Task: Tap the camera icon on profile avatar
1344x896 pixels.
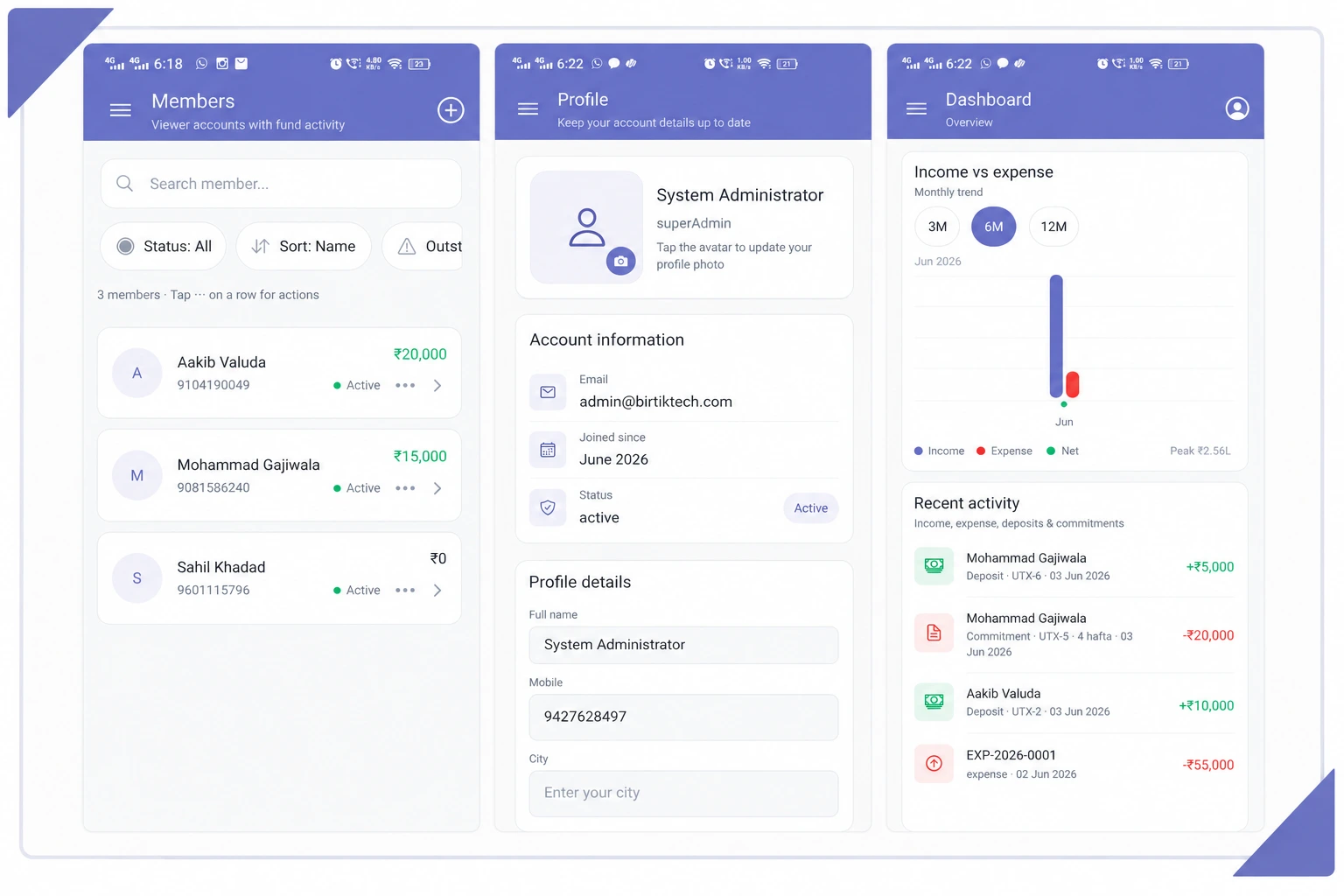Action: pos(621,261)
